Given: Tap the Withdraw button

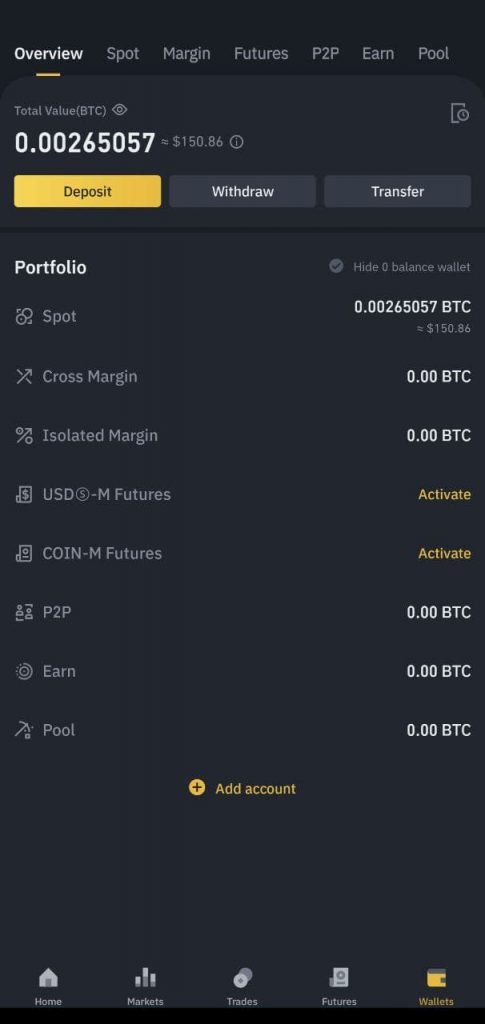Looking at the screenshot, I should [x=243, y=191].
